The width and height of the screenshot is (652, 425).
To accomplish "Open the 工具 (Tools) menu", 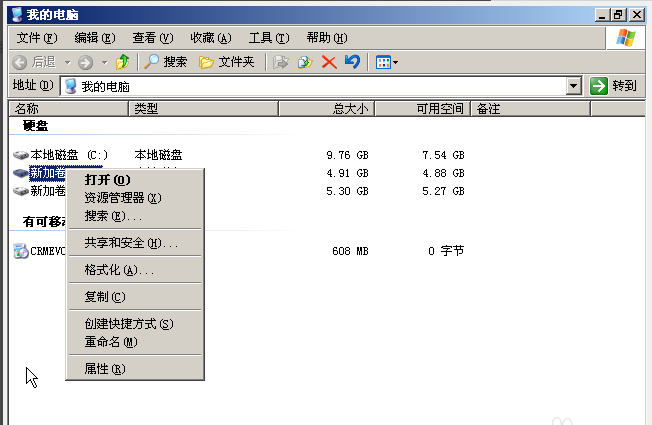I will [268, 38].
